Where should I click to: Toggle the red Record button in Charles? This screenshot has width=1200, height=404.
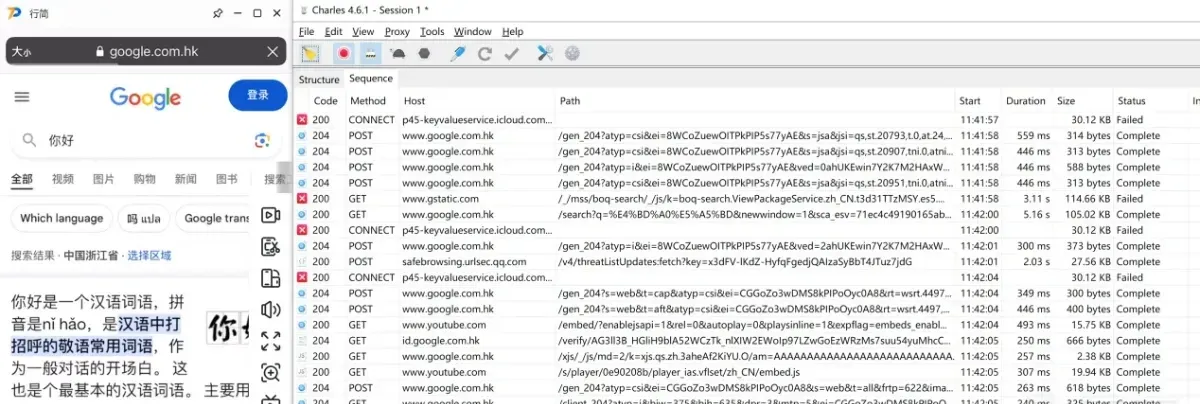tap(343, 53)
